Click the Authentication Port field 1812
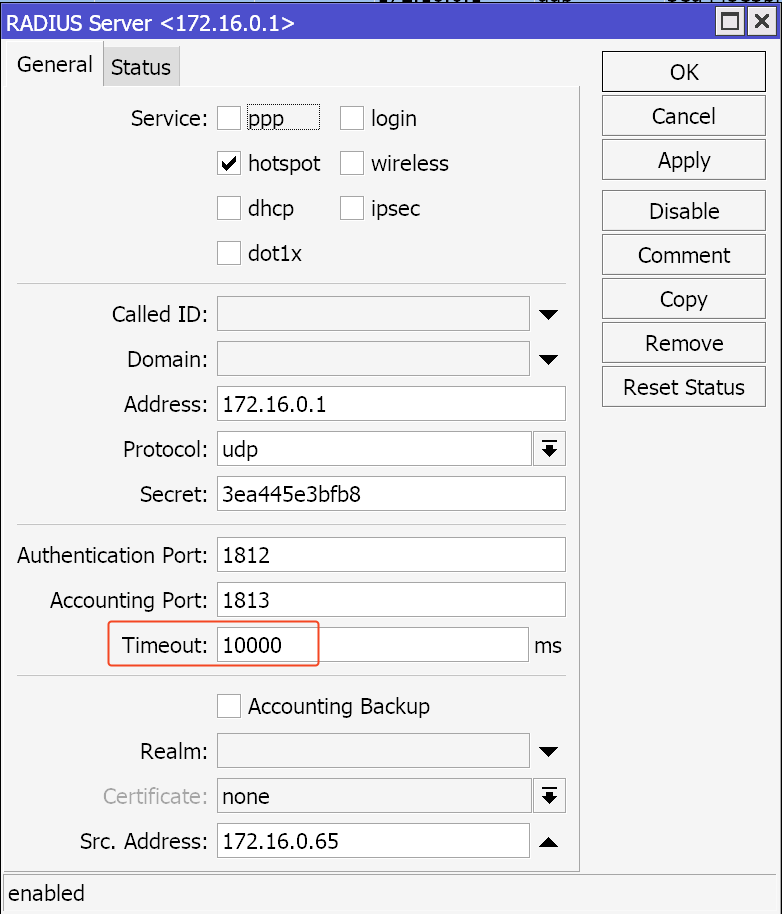Screen dimensions: 782x914 (x=391, y=555)
